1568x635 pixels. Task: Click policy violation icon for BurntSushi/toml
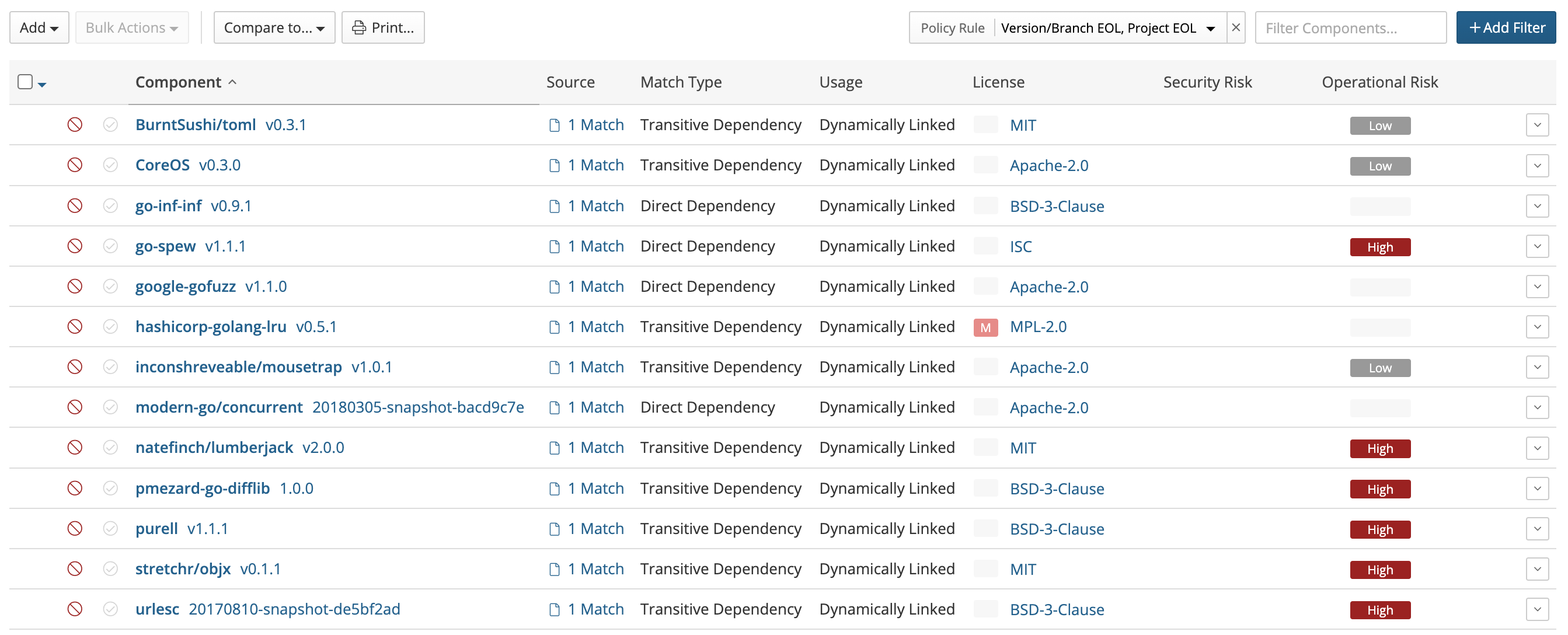coord(75,125)
